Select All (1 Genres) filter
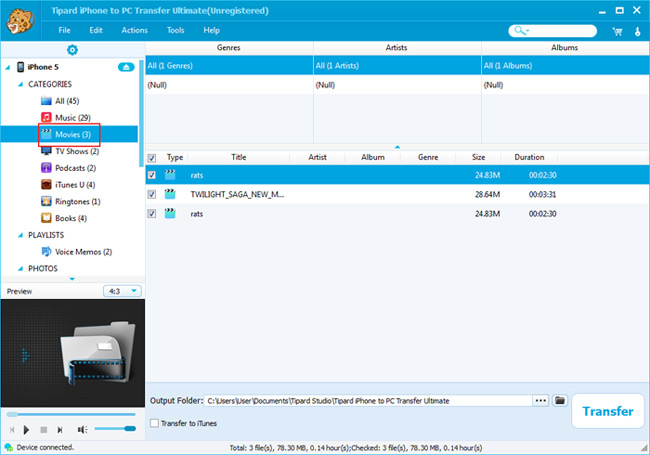The height and width of the screenshot is (455, 650). click(x=229, y=65)
